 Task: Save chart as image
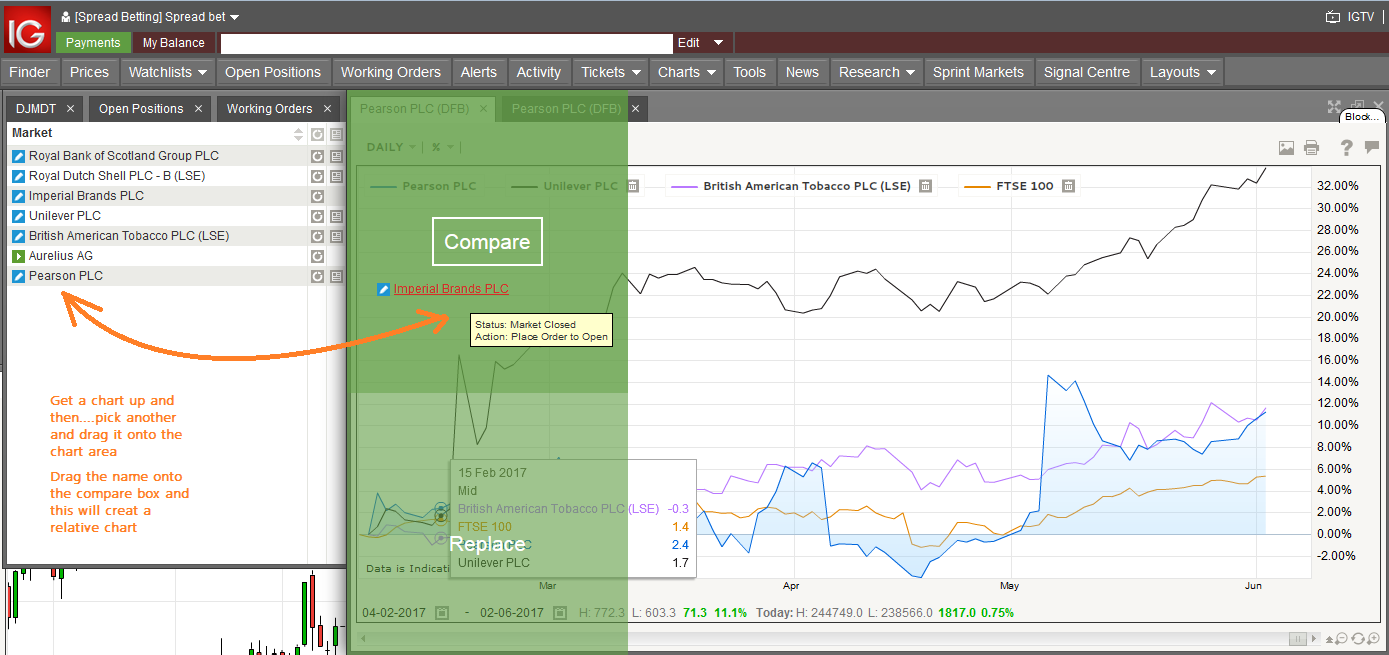pos(1286,148)
